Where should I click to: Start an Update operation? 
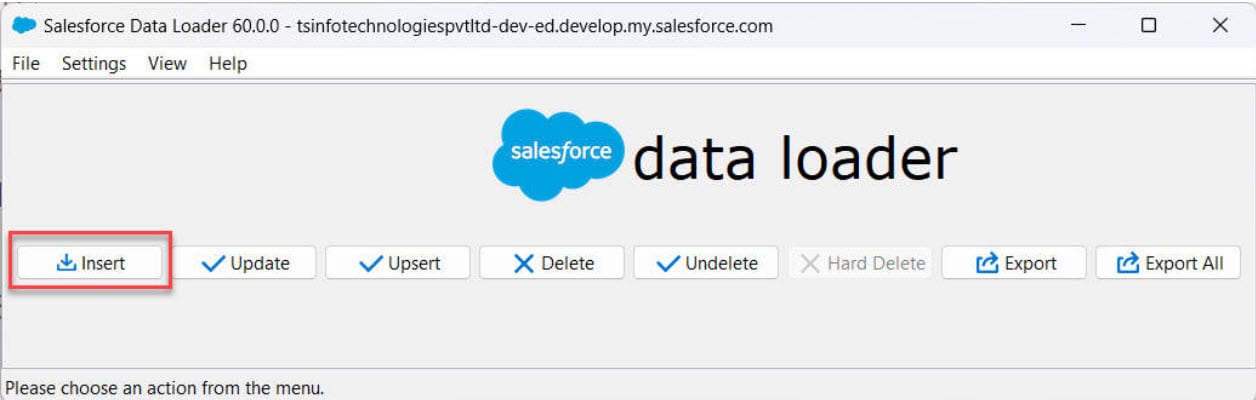point(245,263)
